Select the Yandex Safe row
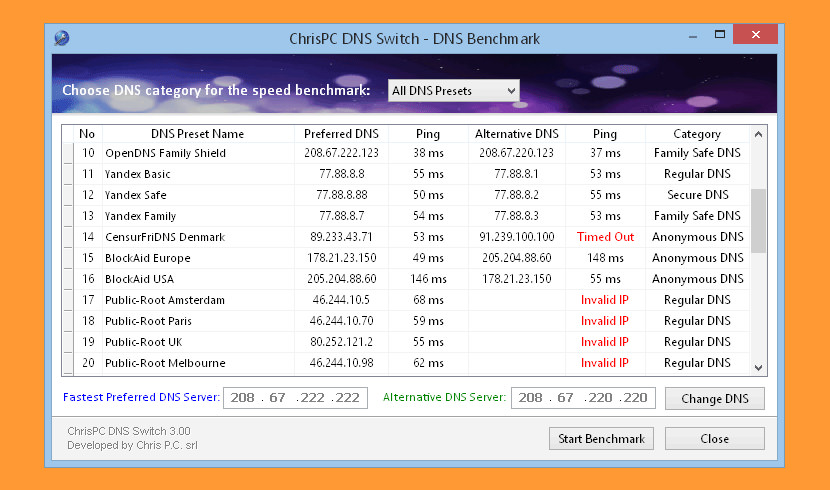This screenshot has height=490, width=830. point(407,195)
